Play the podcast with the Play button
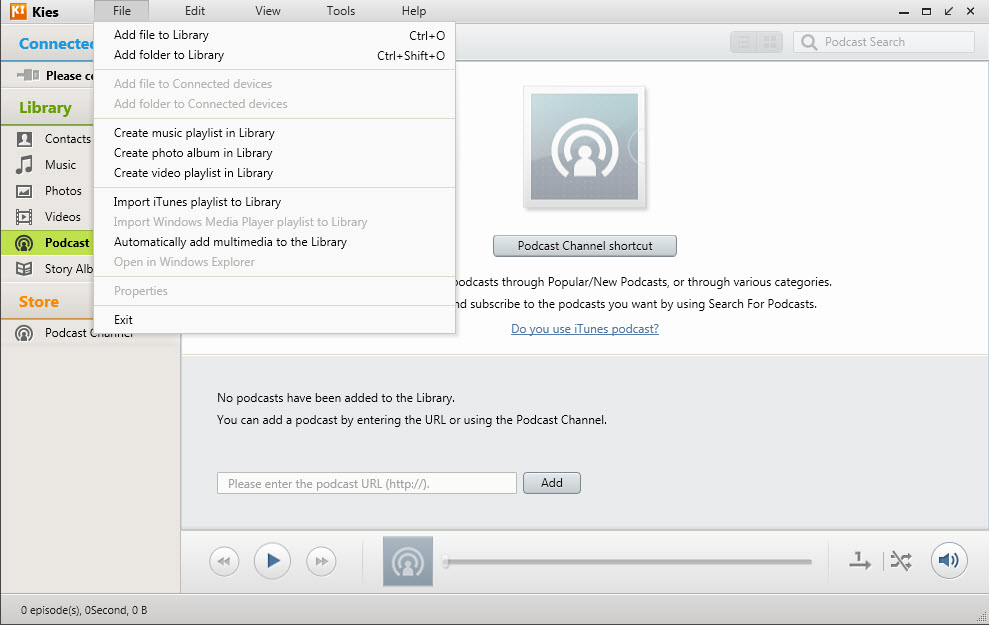This screenshot has height=625, width=990. pos(273,561)
